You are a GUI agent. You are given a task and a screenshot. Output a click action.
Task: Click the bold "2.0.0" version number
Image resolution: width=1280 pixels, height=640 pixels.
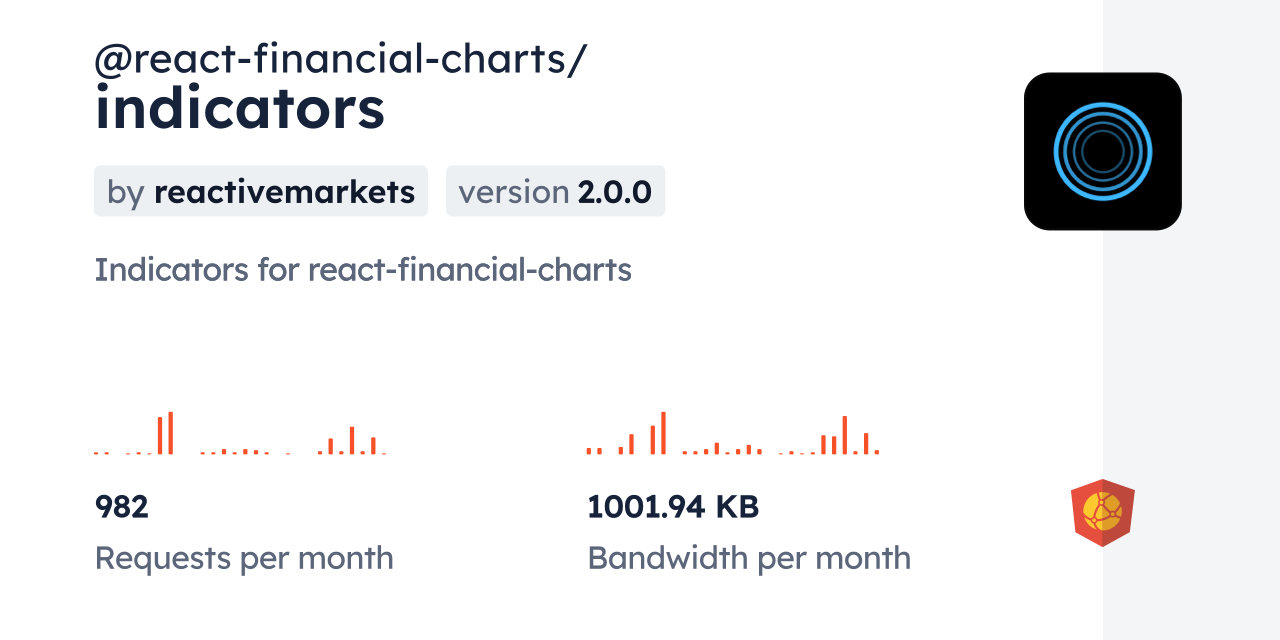pyautogui.click(x=614, y=191)
